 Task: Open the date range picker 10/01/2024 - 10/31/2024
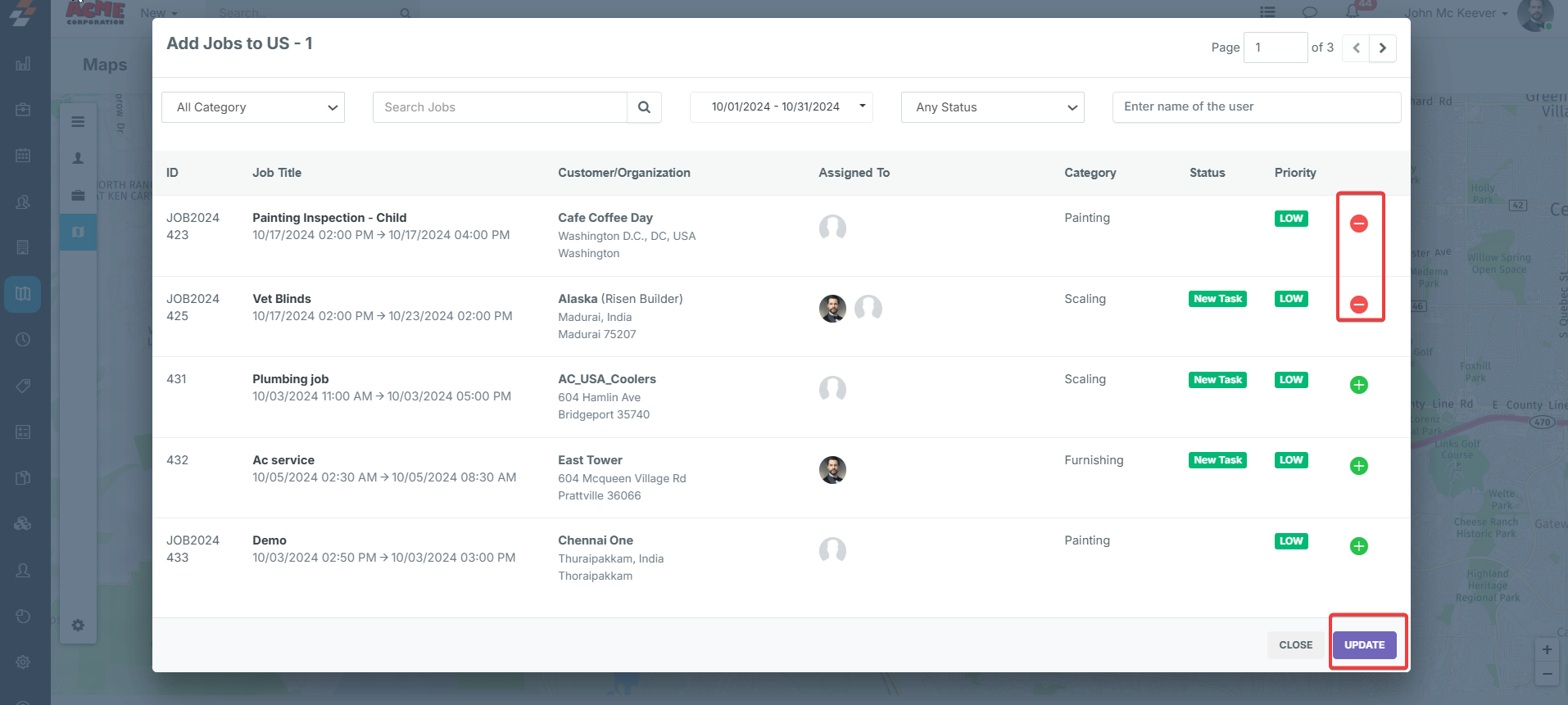coord(781,106)
